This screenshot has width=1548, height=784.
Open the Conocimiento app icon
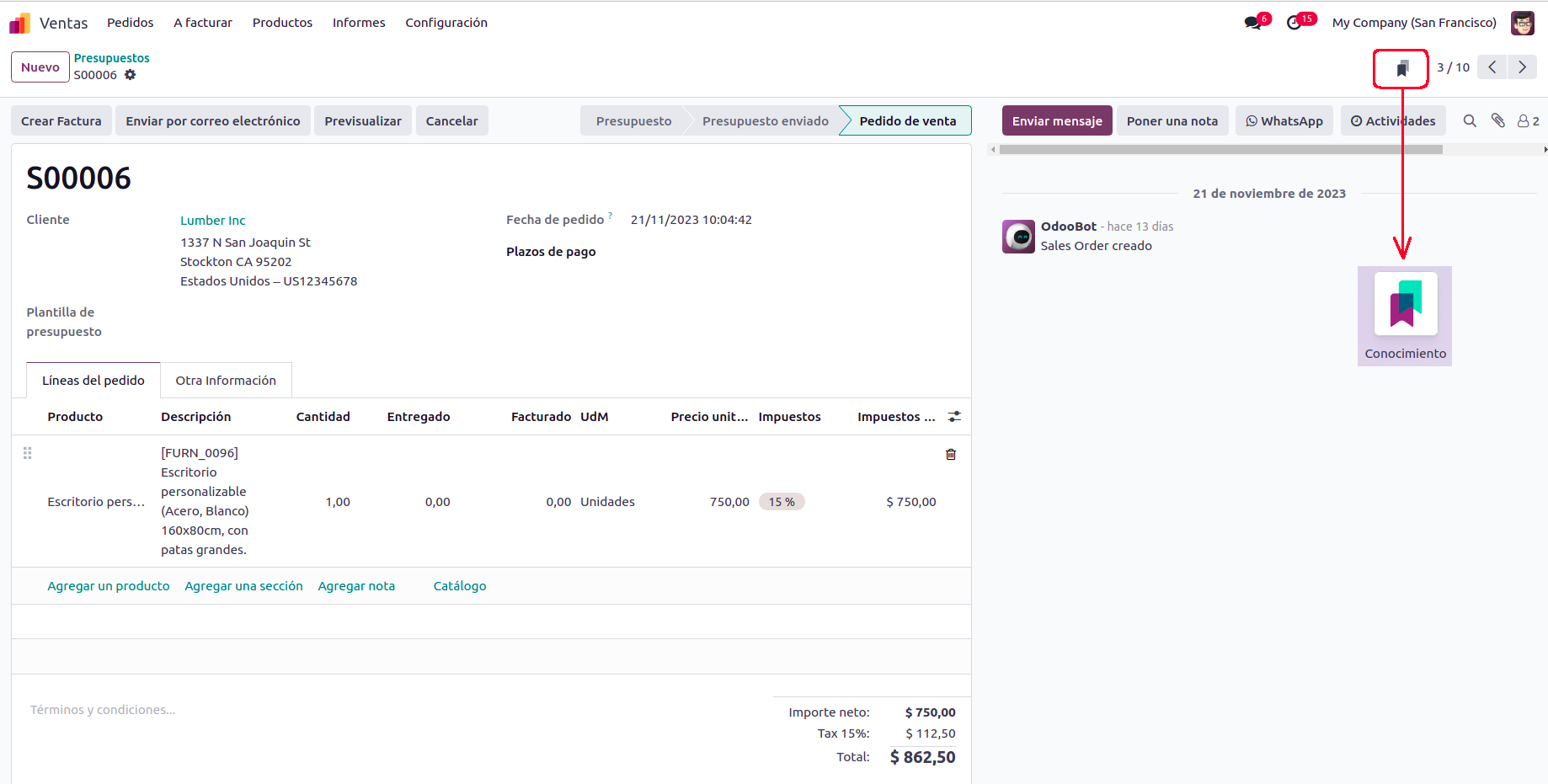tap(1405, 305)
